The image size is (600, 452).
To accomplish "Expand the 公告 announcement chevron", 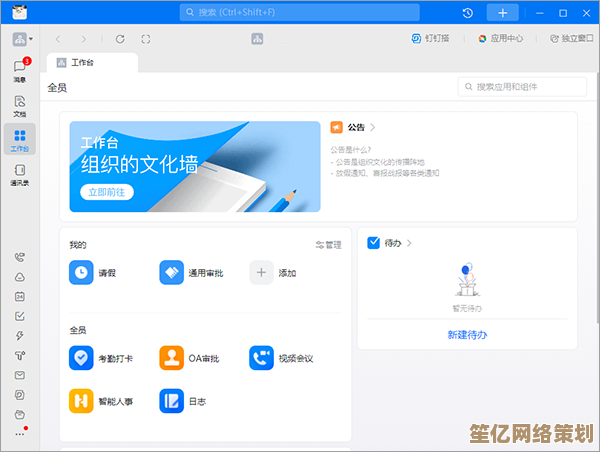I will coord(373,128).
